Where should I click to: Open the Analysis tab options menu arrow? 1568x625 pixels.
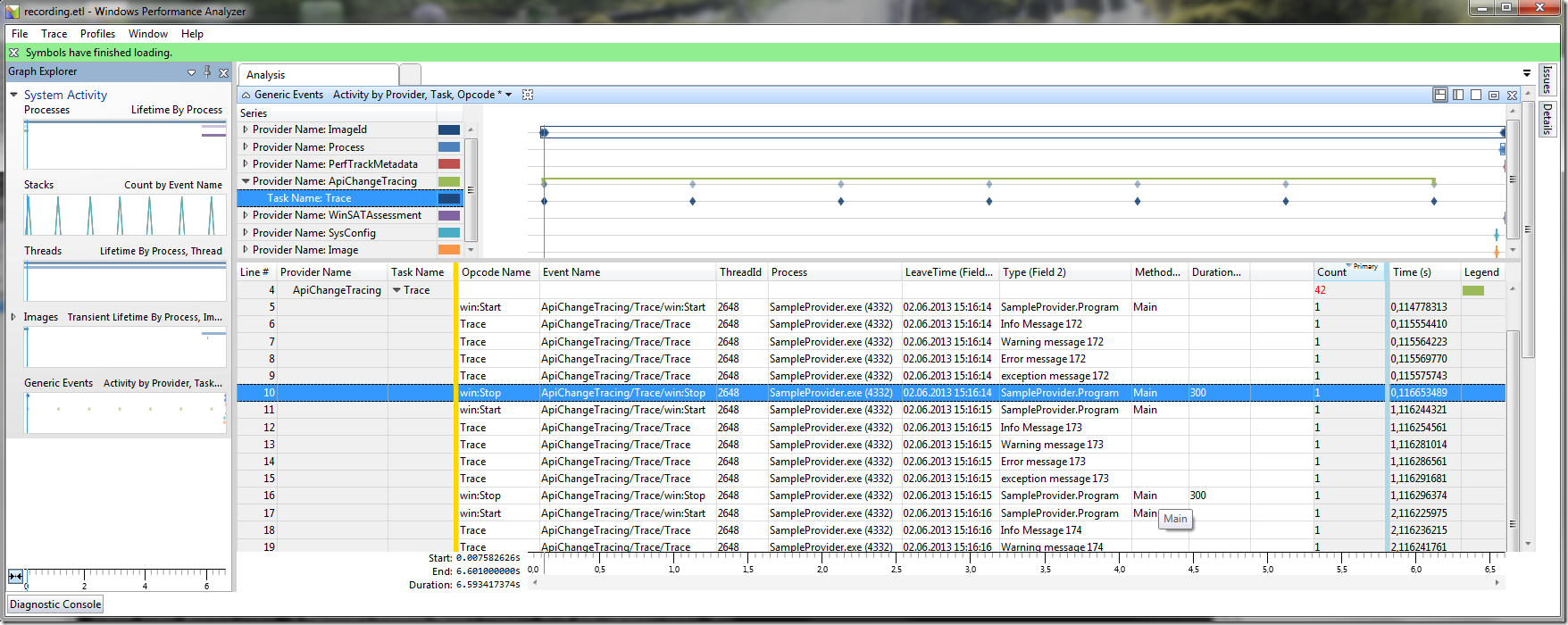coord(1526,73)
